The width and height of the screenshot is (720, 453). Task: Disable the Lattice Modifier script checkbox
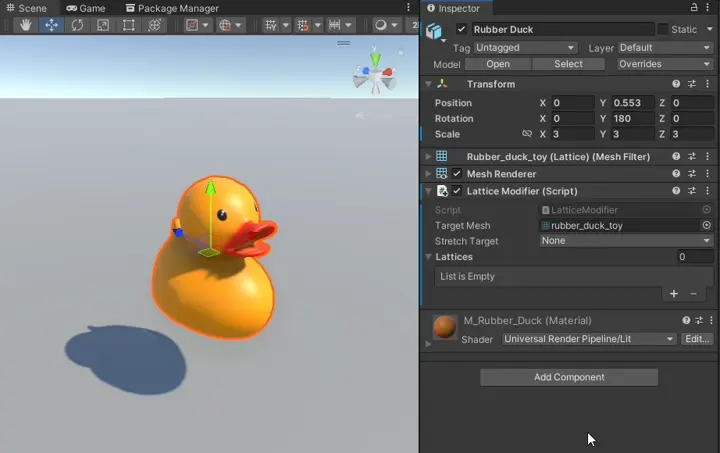click(456, 190)
